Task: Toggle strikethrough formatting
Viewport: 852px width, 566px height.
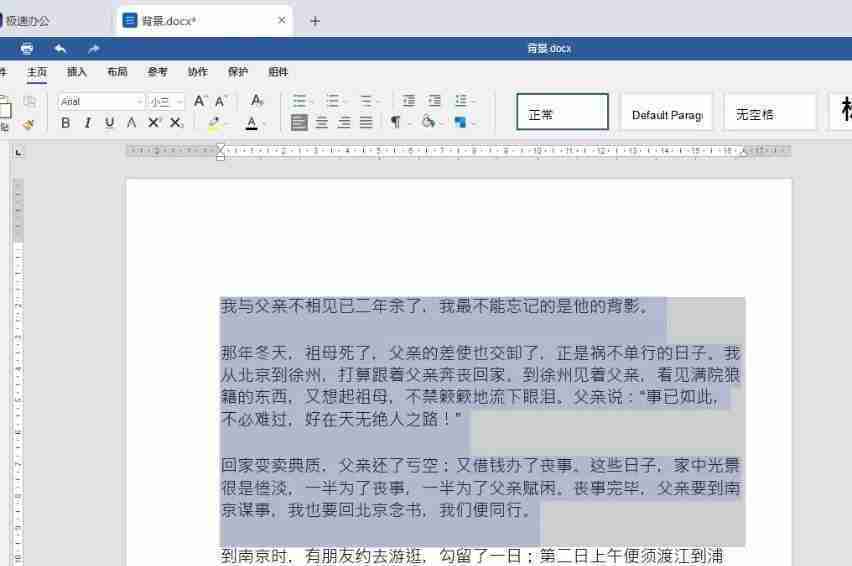Action: [131, 123]
